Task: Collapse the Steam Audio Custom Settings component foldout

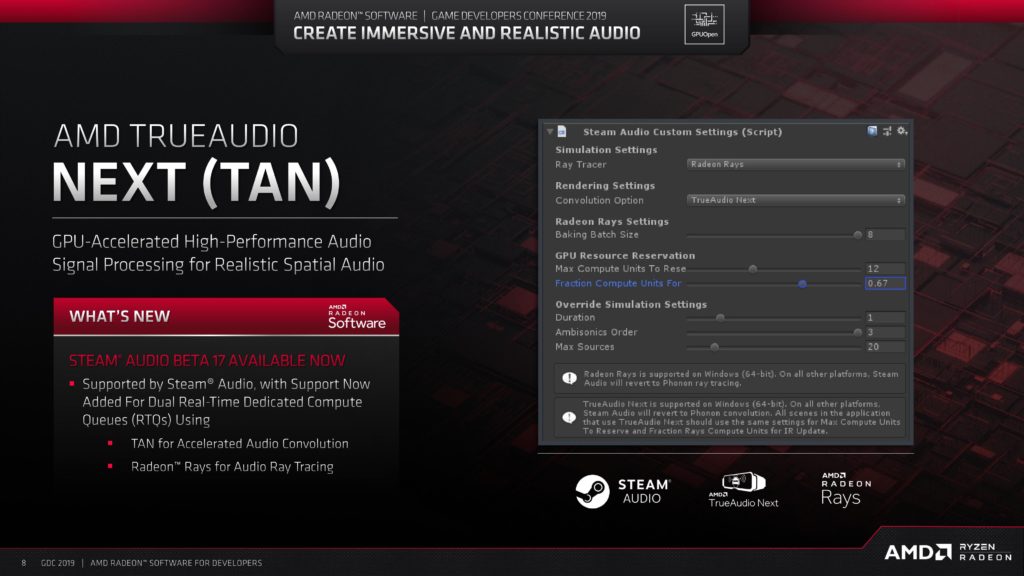Action: pos(550,131)
